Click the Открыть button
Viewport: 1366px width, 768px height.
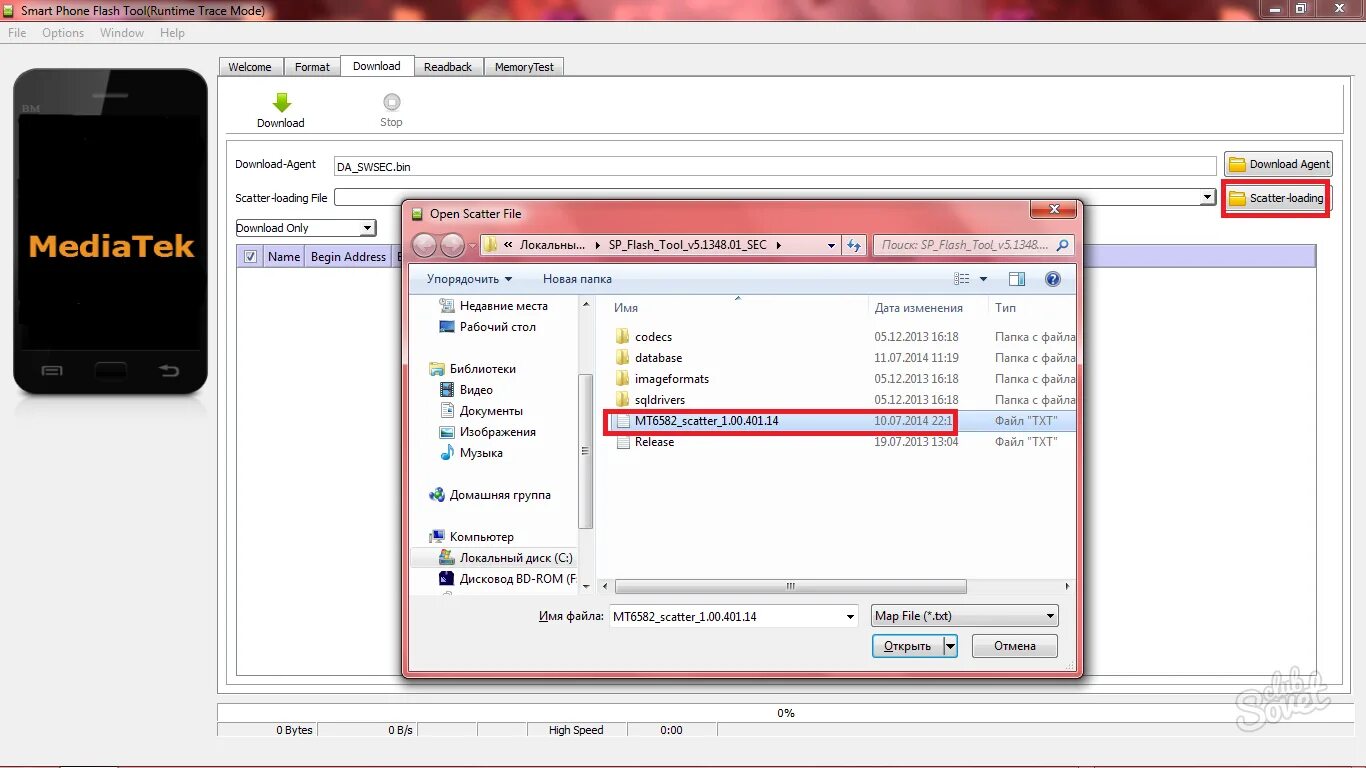point(907,646)
